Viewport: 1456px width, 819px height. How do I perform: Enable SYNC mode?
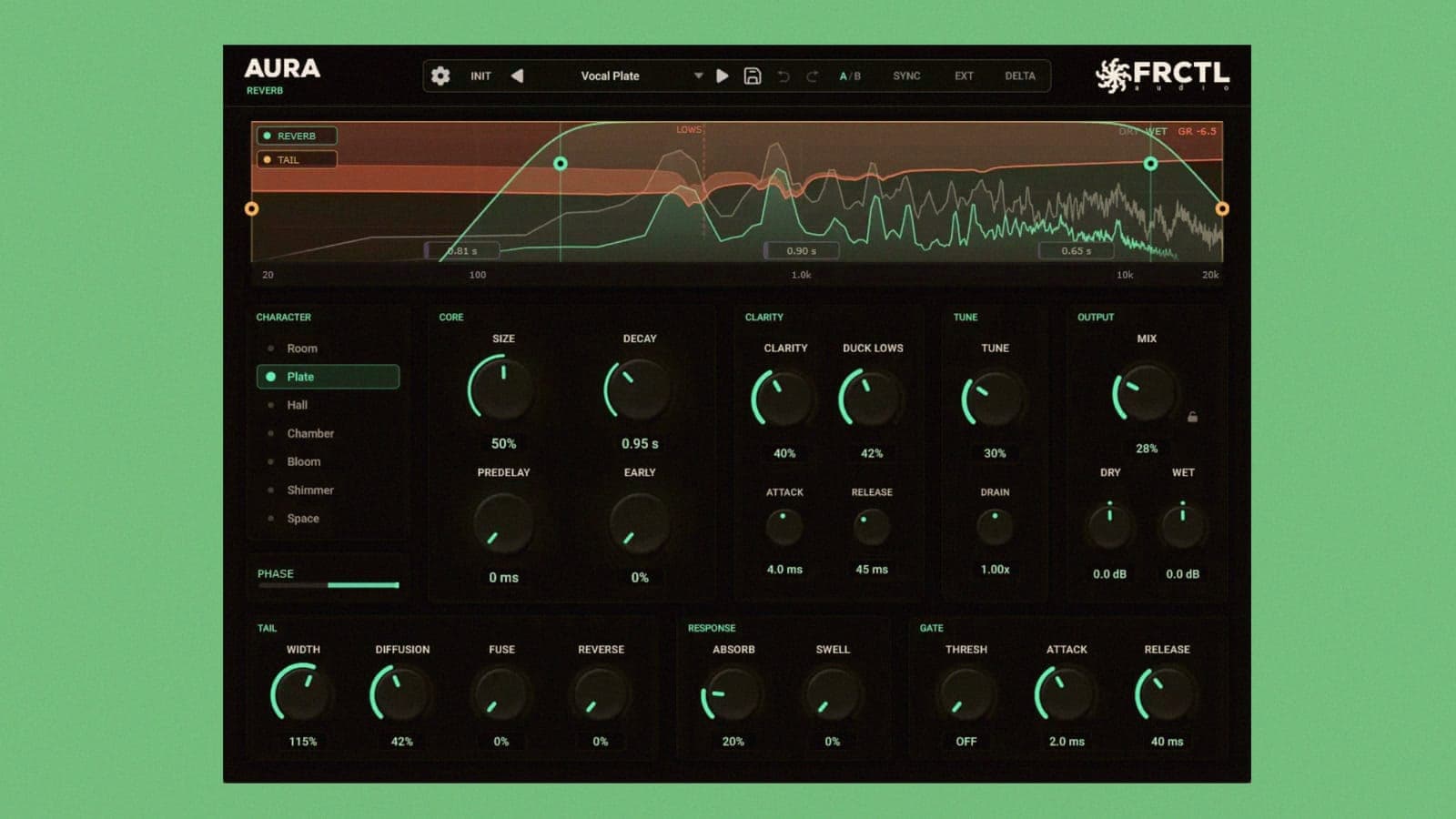(906, 76)
